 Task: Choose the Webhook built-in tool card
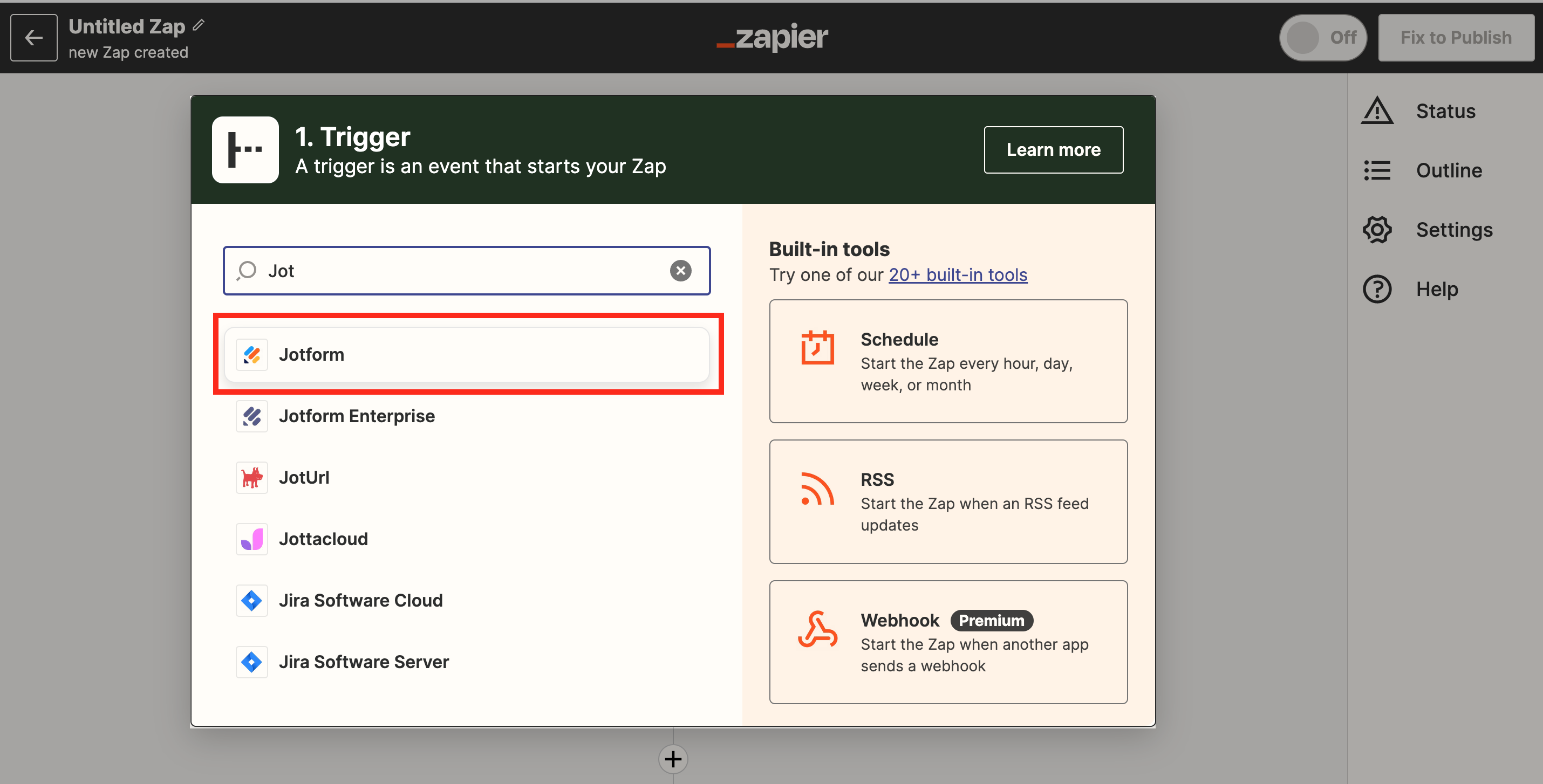[948, 642]
